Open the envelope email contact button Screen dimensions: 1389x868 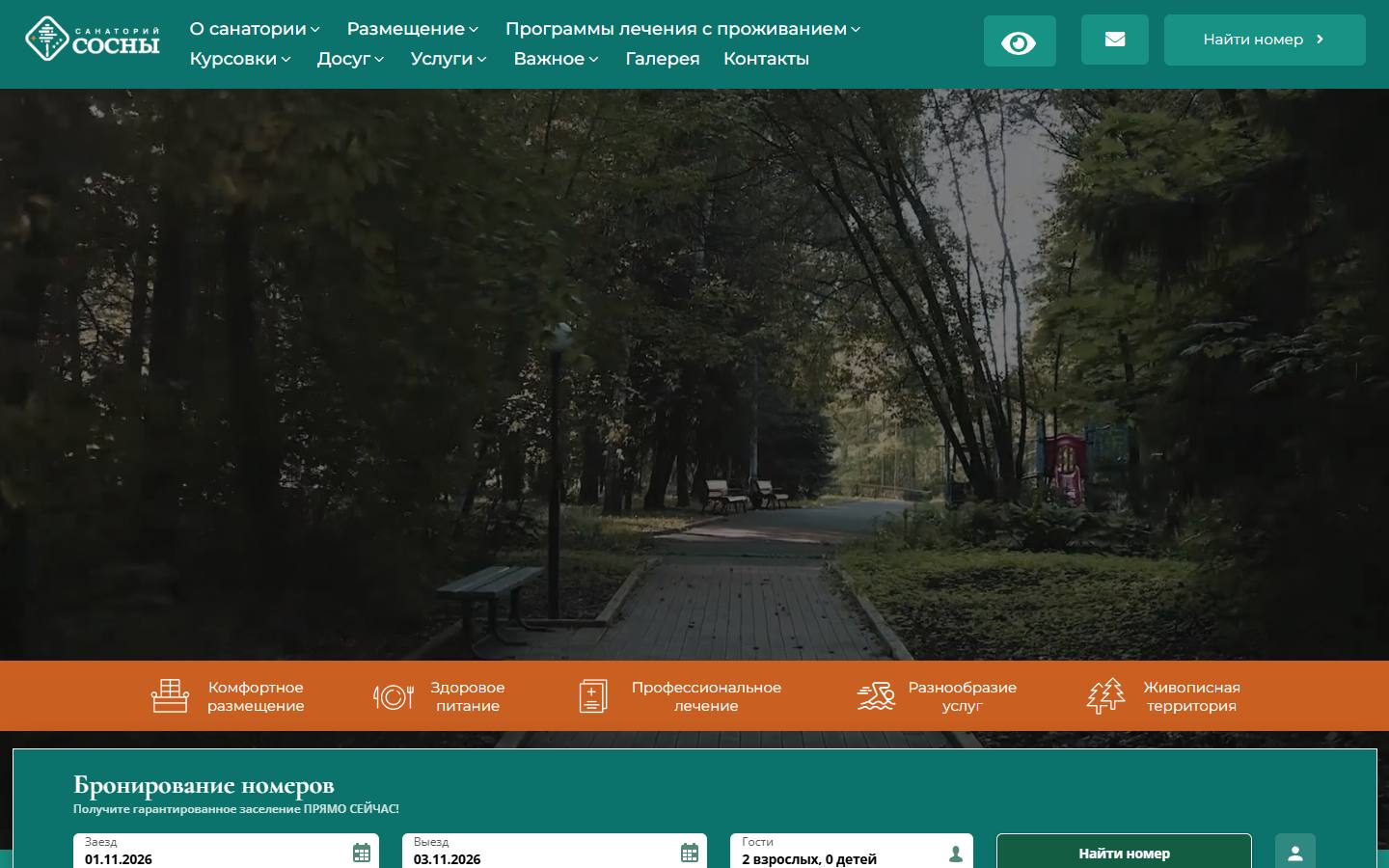coord(1115,40)
